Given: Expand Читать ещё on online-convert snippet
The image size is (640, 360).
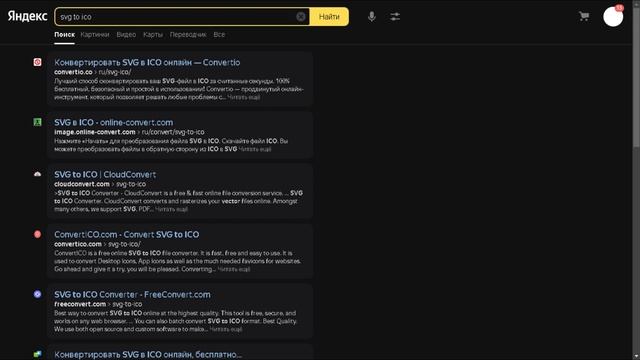Looking at the screenshot, I should 255,149.
